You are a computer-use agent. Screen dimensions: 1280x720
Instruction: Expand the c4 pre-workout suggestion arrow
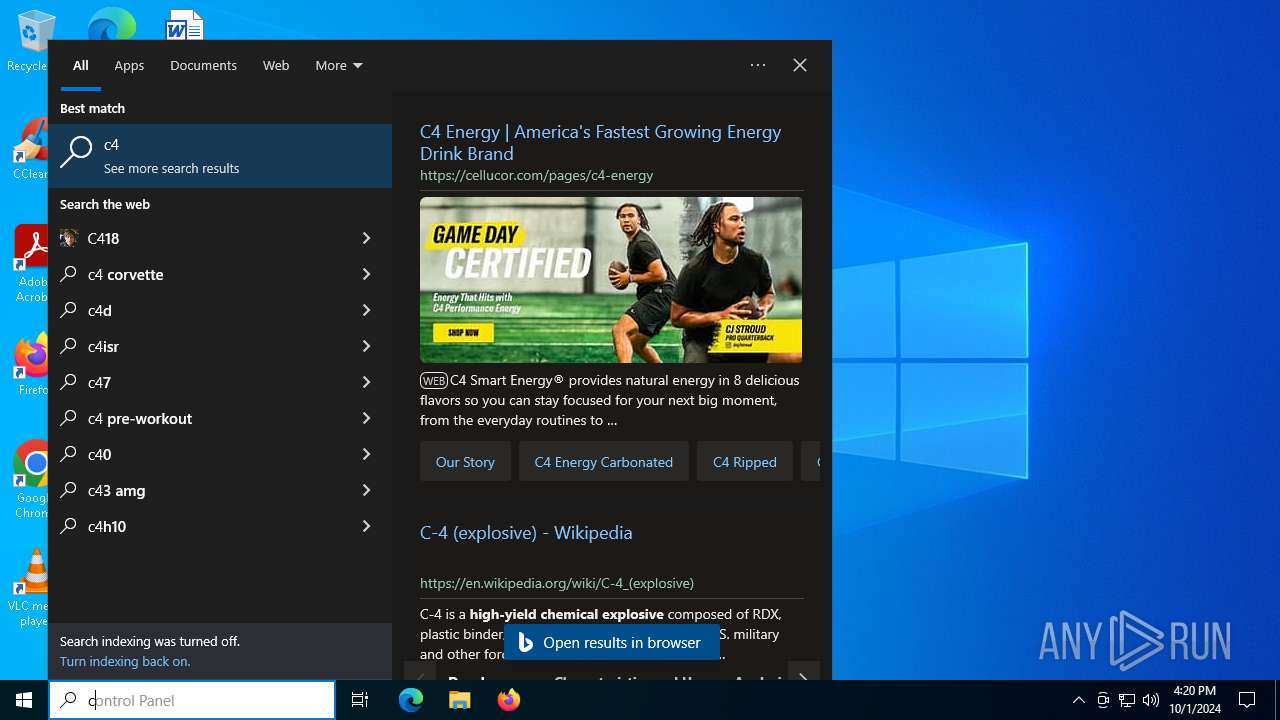pos(366,418)
